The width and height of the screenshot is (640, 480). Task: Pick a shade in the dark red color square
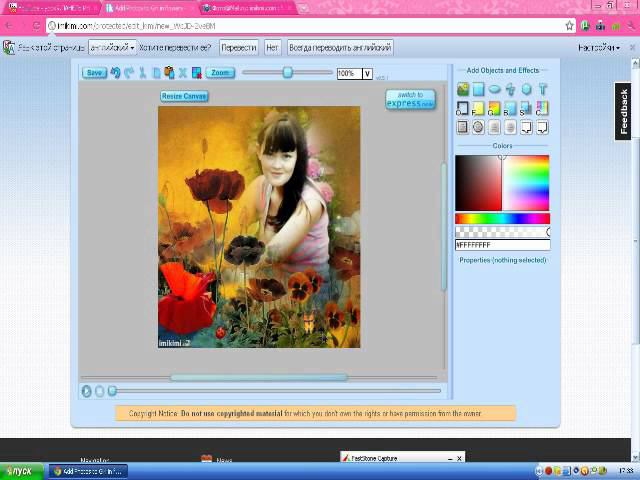point(478,183)
